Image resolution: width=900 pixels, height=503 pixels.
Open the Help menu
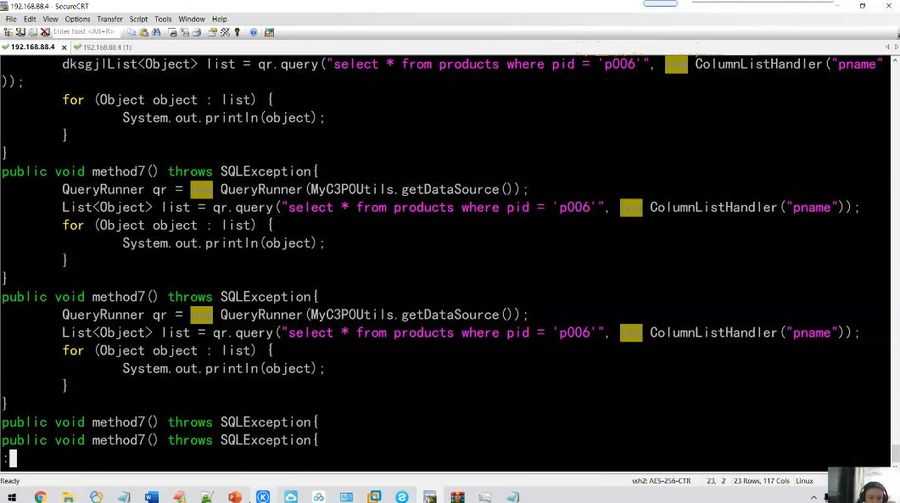(219, 19)
